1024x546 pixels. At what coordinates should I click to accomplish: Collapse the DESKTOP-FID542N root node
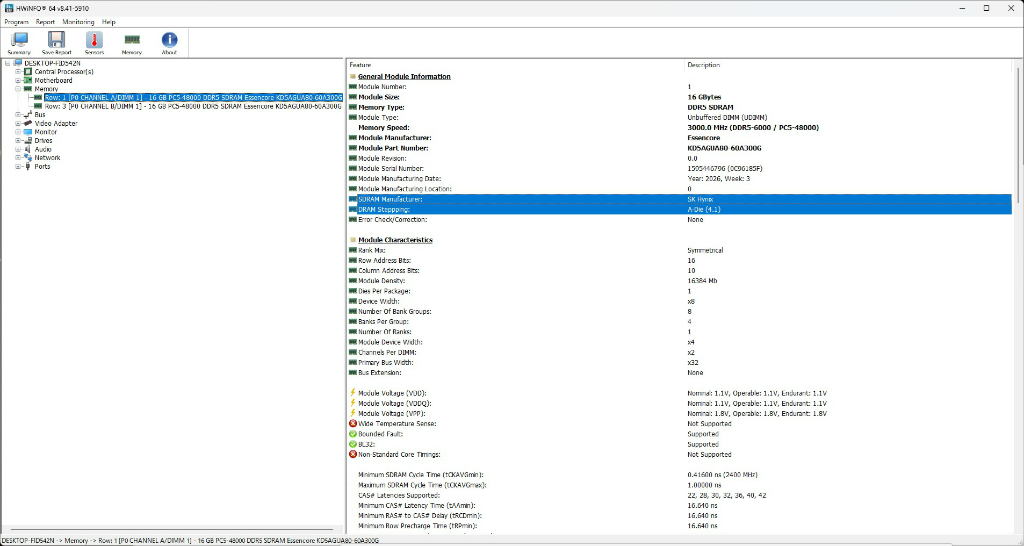click(8, 63)
